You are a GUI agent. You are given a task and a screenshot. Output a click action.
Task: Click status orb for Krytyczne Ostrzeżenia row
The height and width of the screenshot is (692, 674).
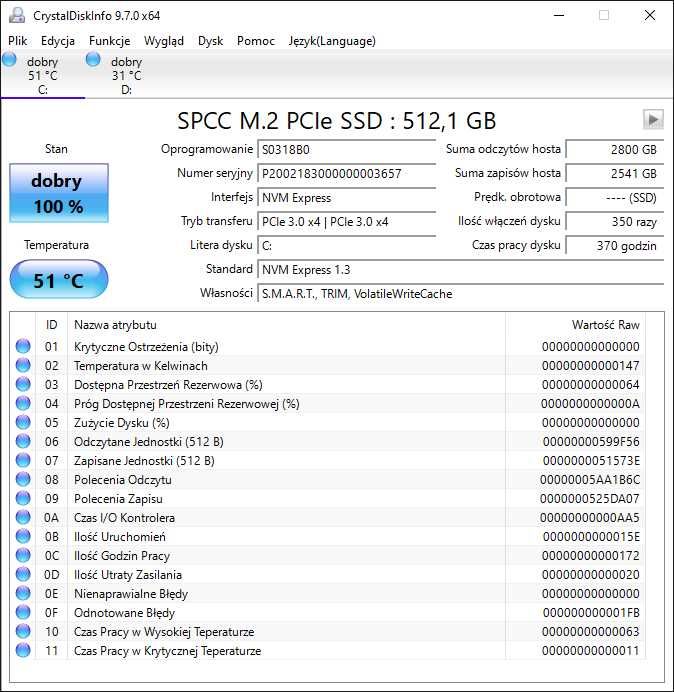tap(23, 346)
